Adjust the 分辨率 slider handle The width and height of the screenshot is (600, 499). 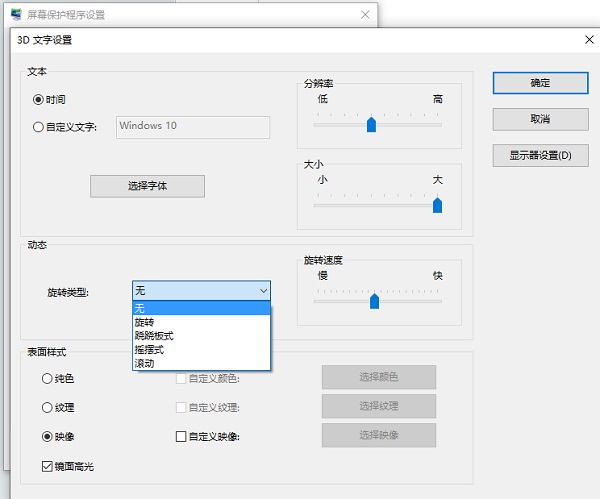tap(371, 124)
